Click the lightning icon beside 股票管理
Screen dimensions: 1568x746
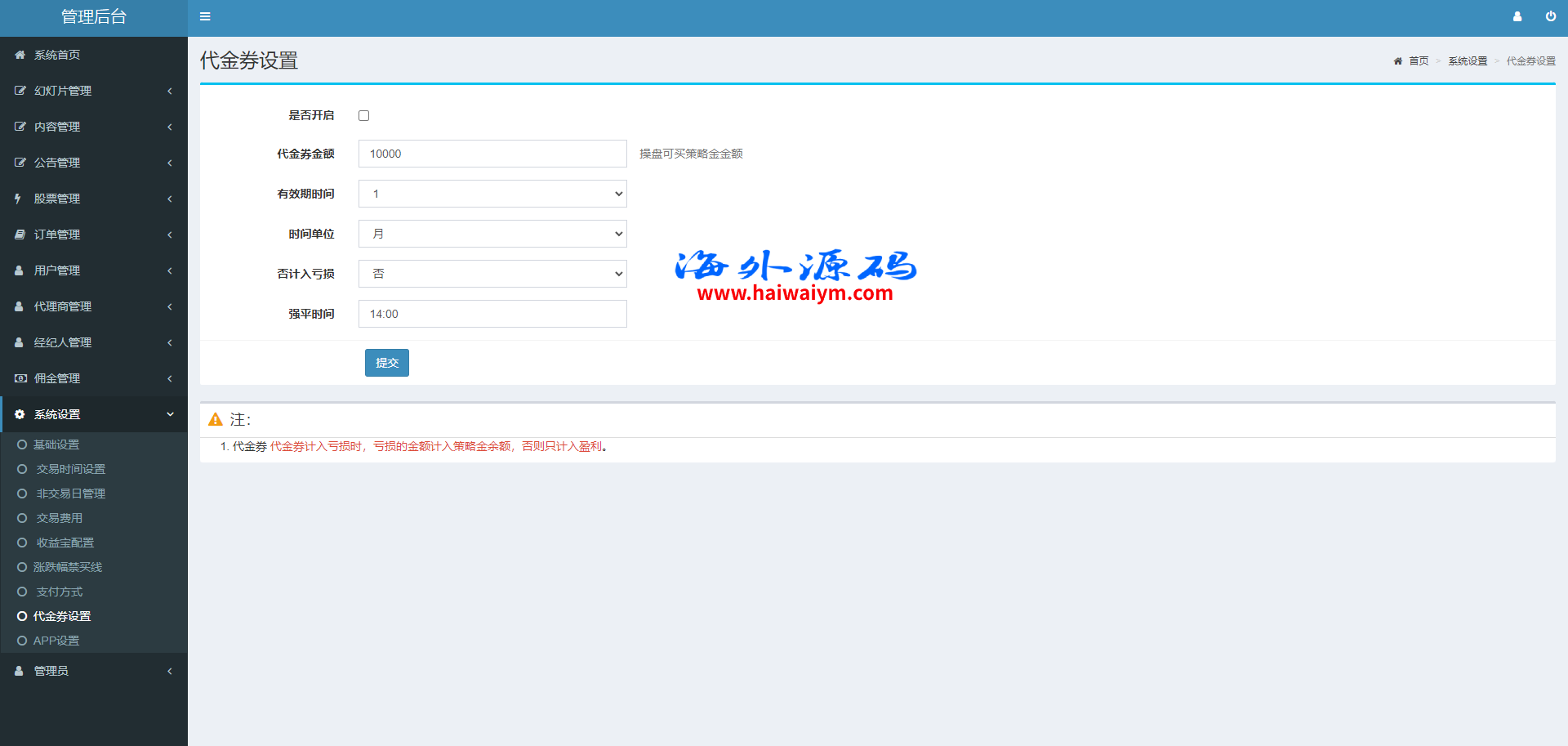(18, 199)
